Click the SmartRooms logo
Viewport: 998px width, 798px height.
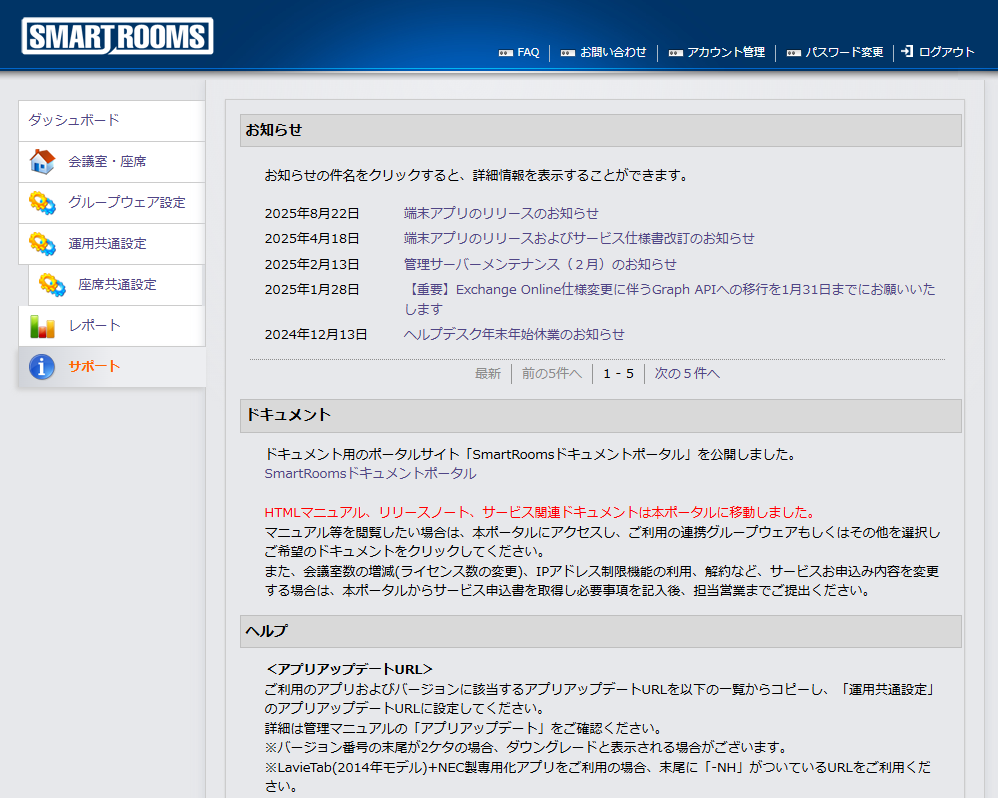tap(117, 37)
